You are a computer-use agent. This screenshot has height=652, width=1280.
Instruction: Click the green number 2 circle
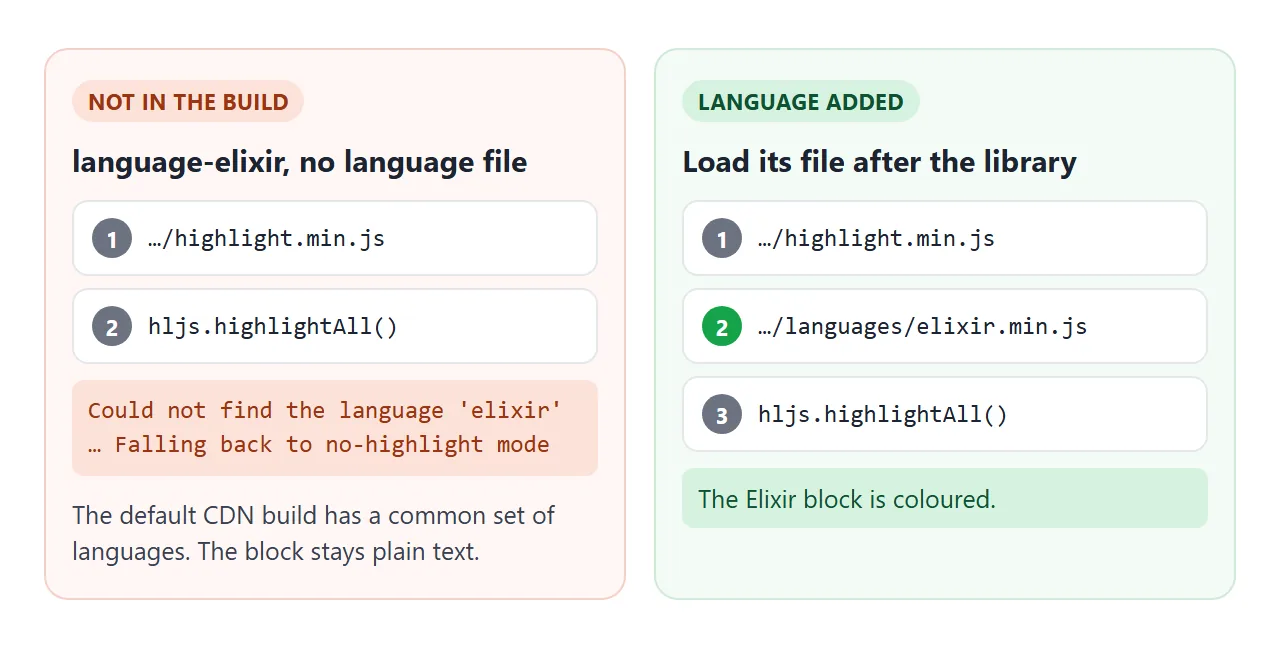(x=722, y=326)
